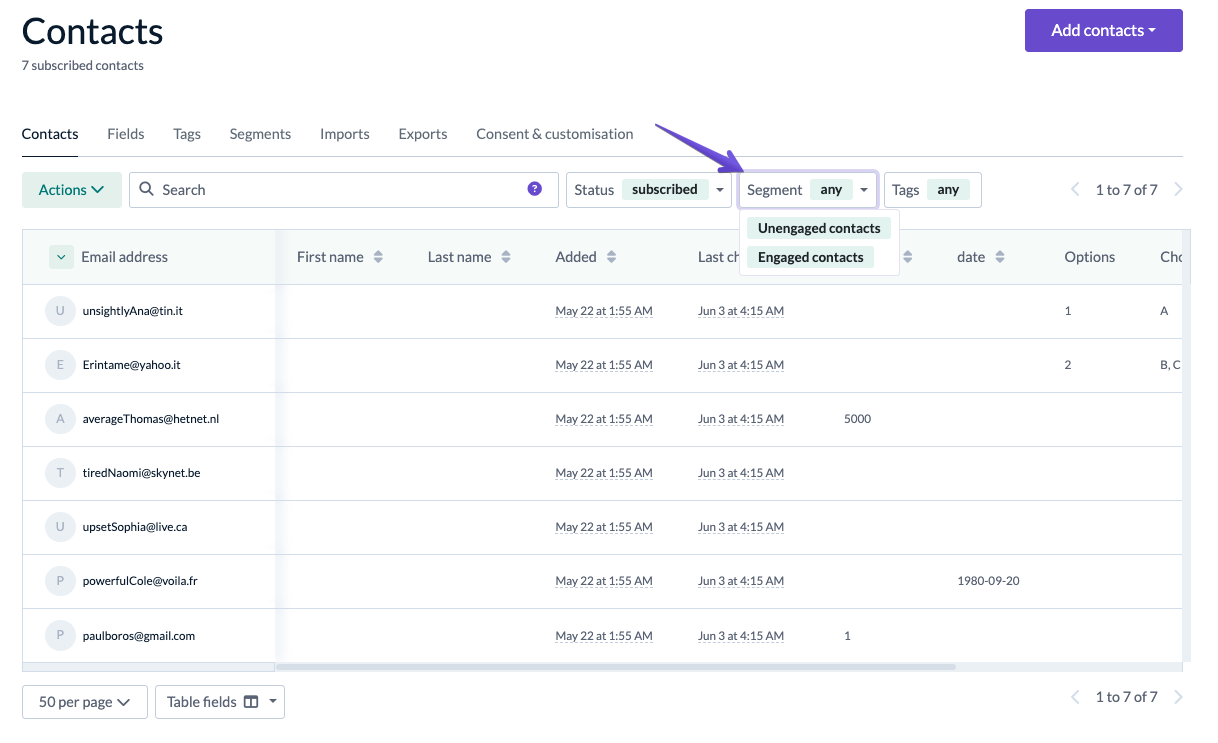Viewport: 1218px width, 743px height.
Task: Click the Options column header
Action: coord(1090,257)
